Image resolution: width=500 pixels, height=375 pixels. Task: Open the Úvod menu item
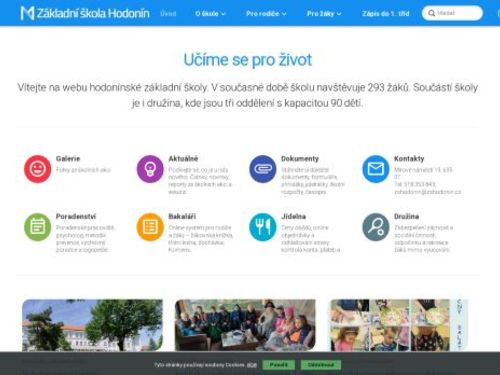tap(168, 14)
